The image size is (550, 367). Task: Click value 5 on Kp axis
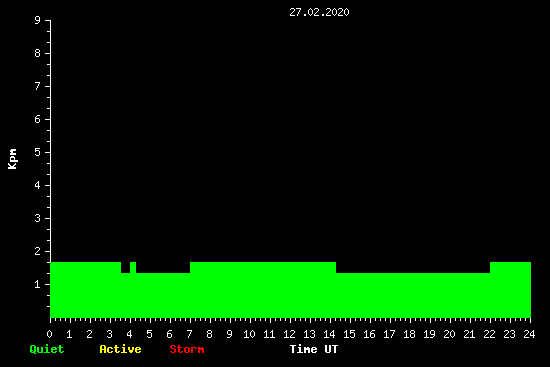pyautogui.click(x=38, y=152)
